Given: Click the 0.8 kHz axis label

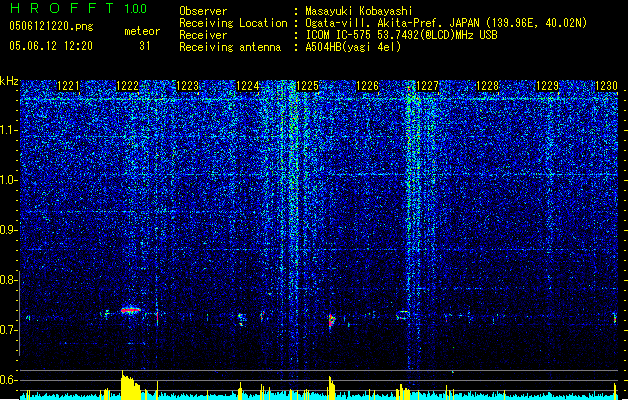Looking at the screenshot, I should pos(9,280).
